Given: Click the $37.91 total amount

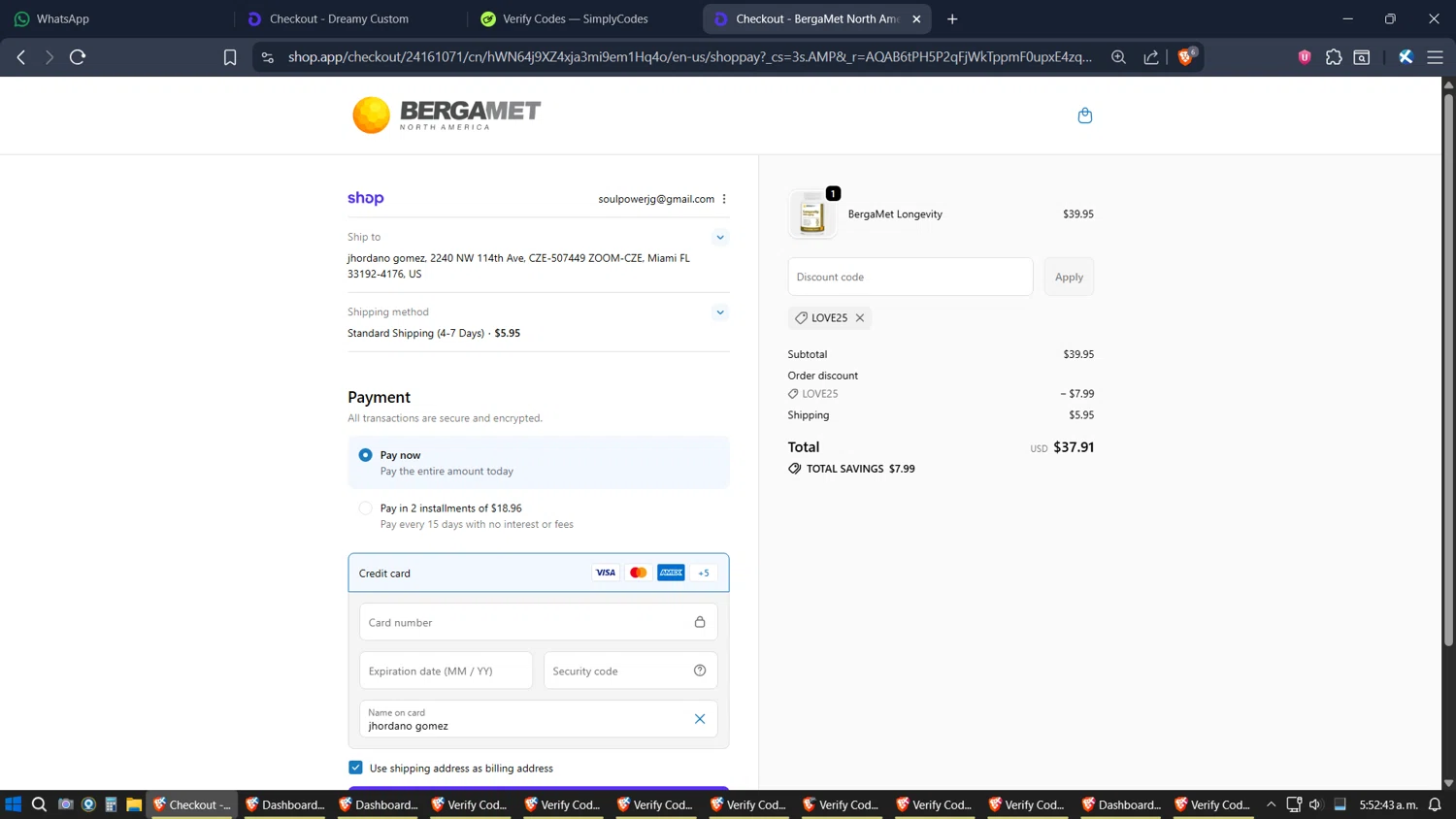Looking at the screenshot, I should click(x=1074, y=447).
